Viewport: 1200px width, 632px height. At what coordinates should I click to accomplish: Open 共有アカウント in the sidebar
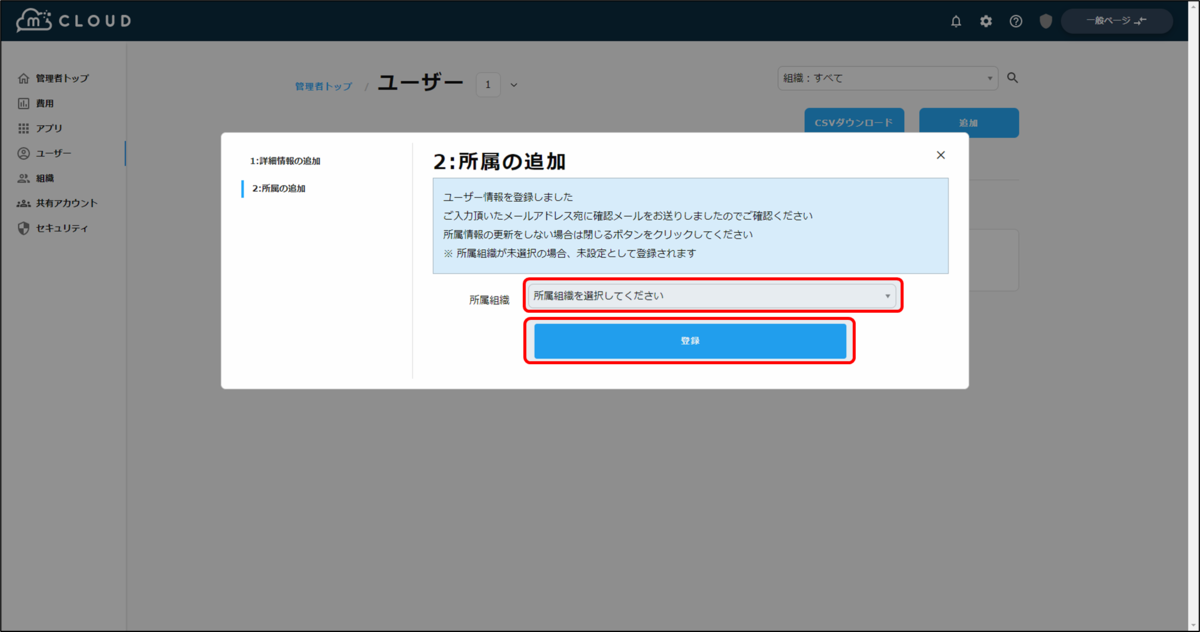click(67, 202)
